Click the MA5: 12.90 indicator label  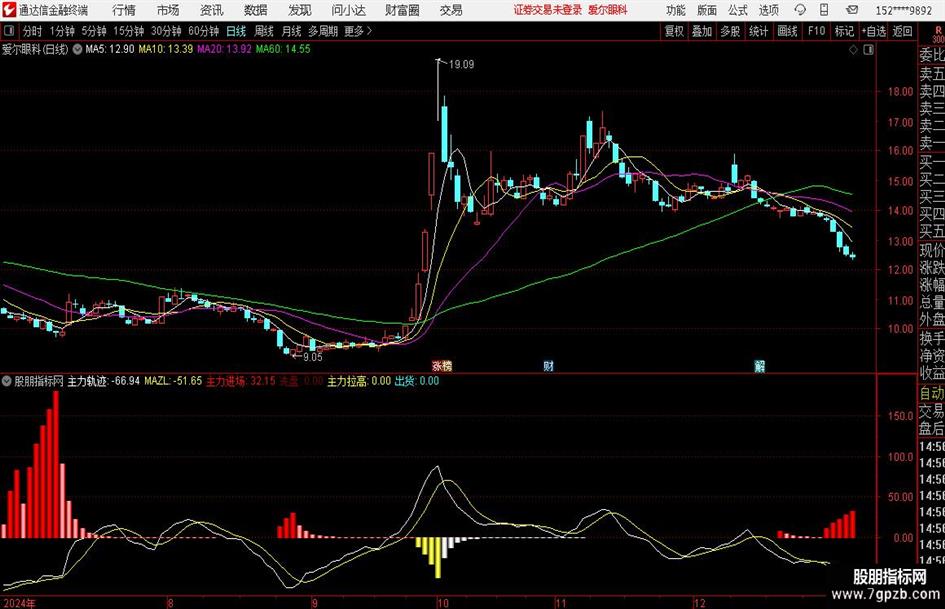[110, 49]
